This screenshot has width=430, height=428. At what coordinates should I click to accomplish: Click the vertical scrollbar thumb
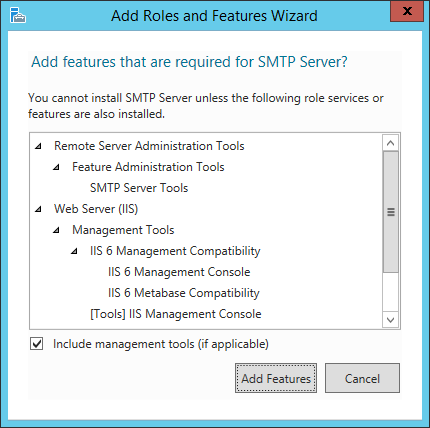(391, 212)
